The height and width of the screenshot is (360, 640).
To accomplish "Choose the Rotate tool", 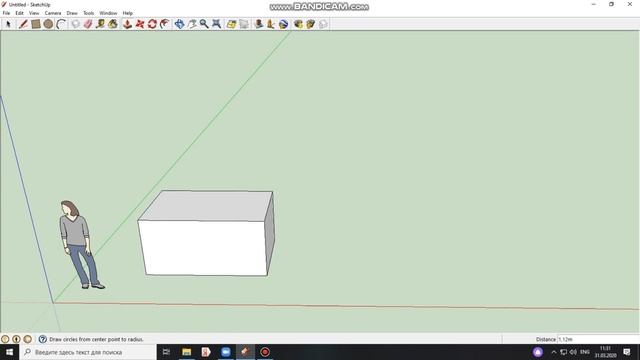I will click(152, 24).
